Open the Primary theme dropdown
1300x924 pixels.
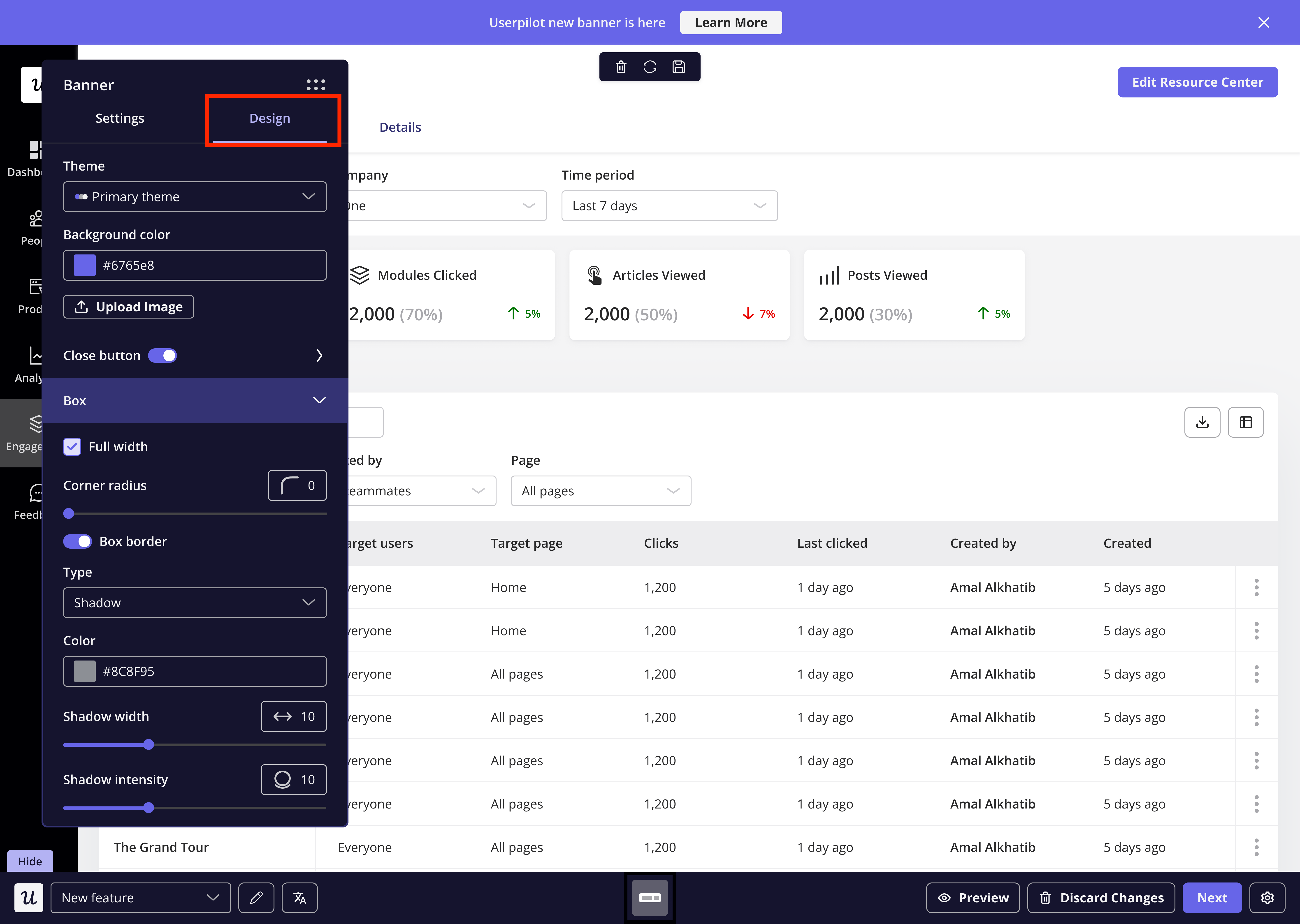point(195,197)
